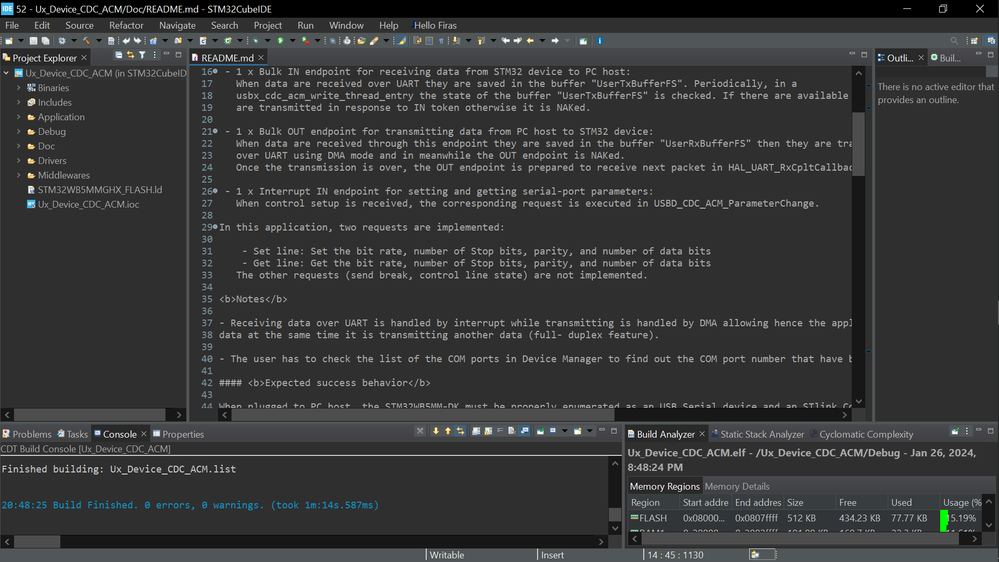
Task: Expand the Doc folder node
Action: 18,147
